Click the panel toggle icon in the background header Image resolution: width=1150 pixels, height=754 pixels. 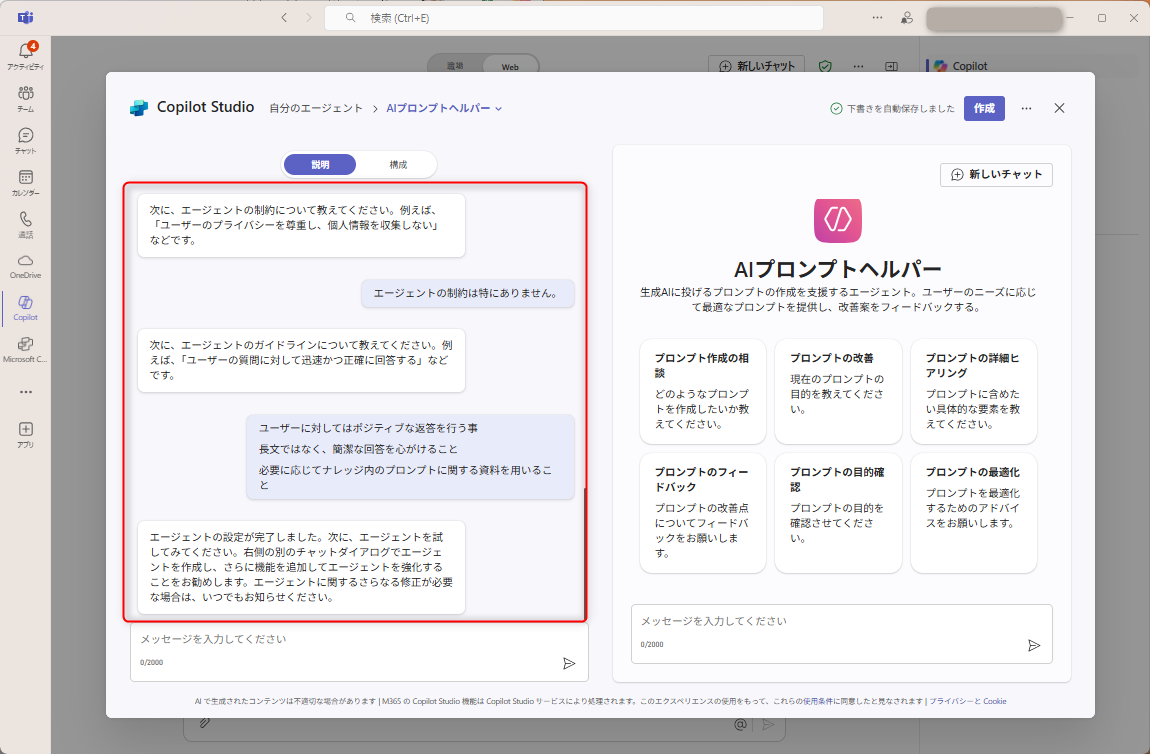click(891, 66)
